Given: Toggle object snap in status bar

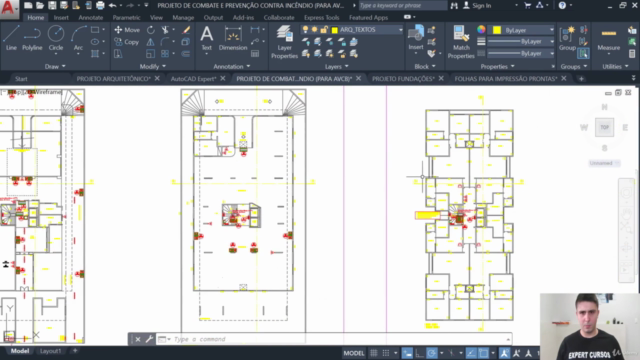Looking at the screenshot, I should pyautogui.click(x=484, y=353).
